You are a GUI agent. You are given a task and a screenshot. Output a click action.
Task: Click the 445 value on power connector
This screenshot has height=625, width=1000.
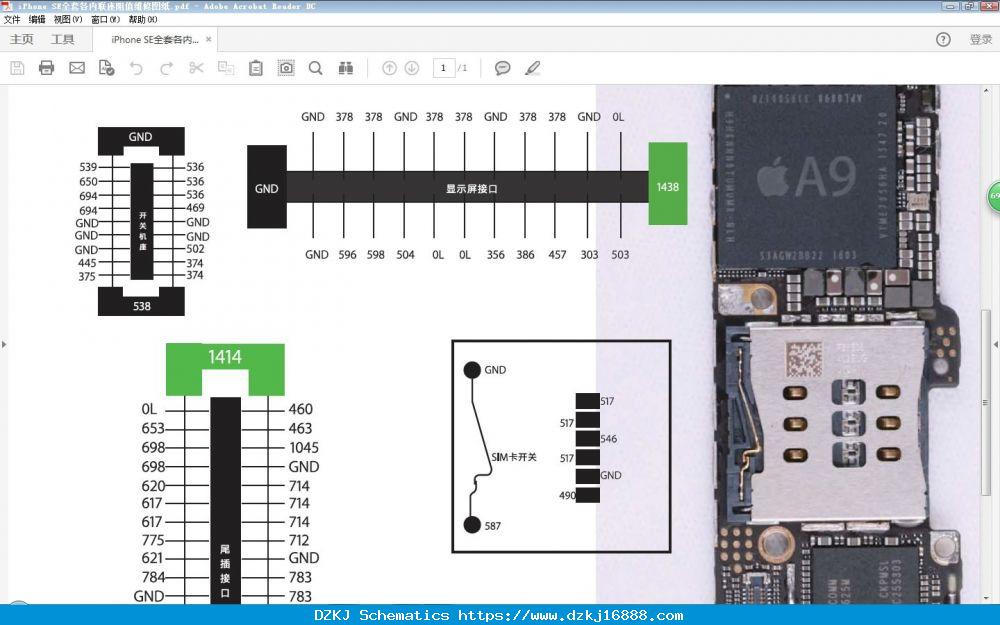[87, 263]
